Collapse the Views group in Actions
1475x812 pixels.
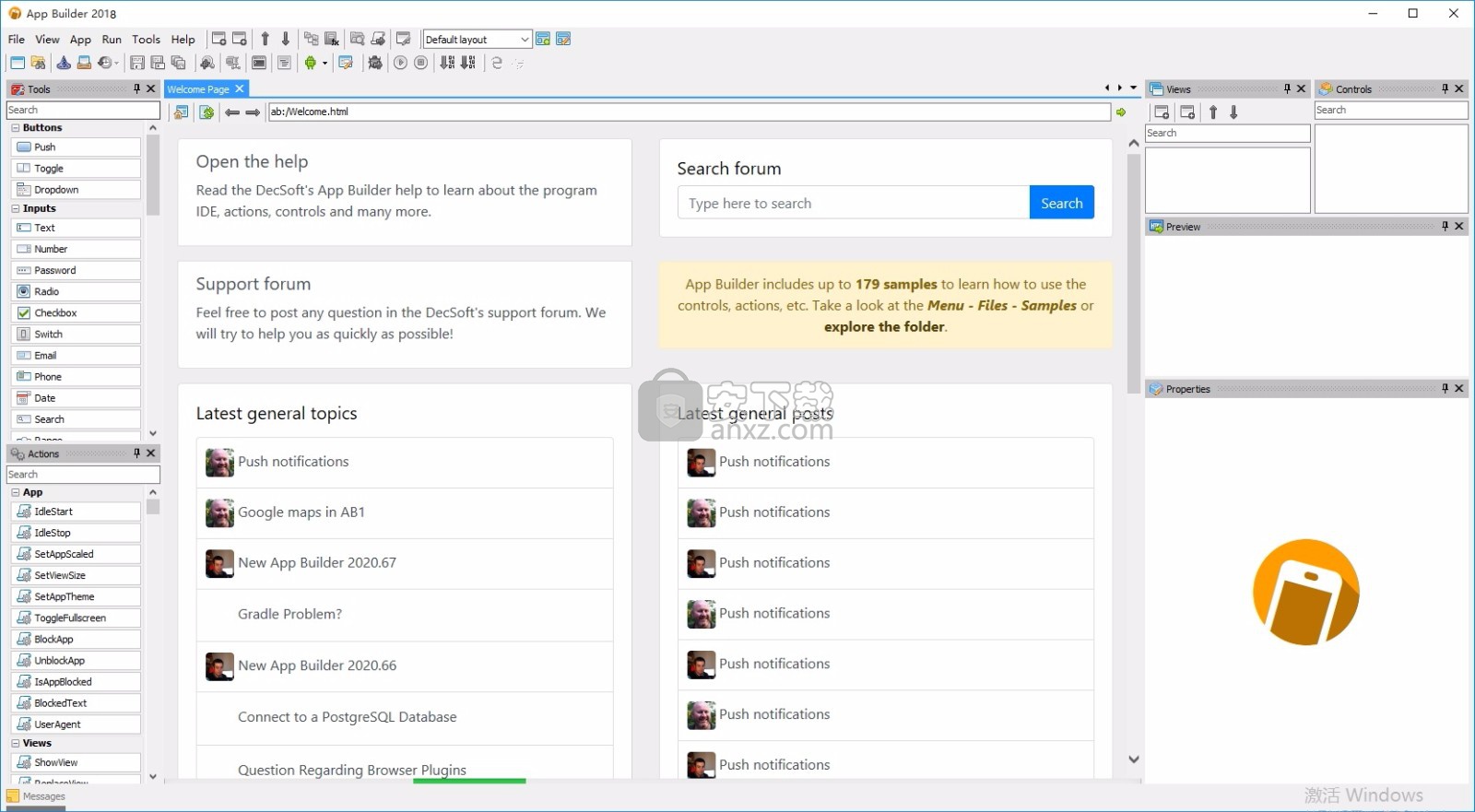pyautogui.click(x=16, y=743)
